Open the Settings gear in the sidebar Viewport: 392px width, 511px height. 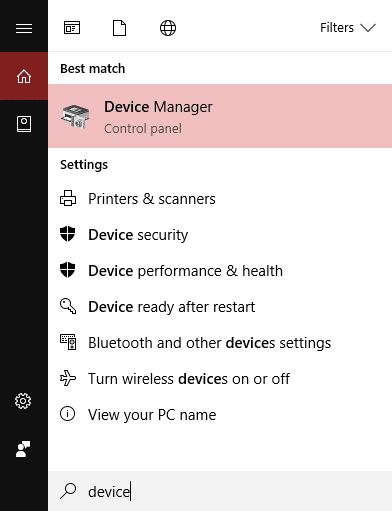pos(23,401)
